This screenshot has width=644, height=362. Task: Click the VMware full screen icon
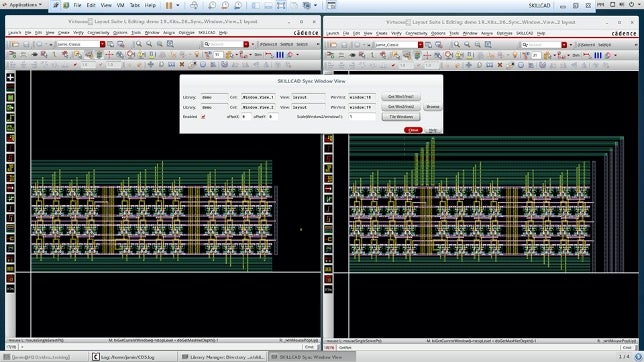coord(281,5)
